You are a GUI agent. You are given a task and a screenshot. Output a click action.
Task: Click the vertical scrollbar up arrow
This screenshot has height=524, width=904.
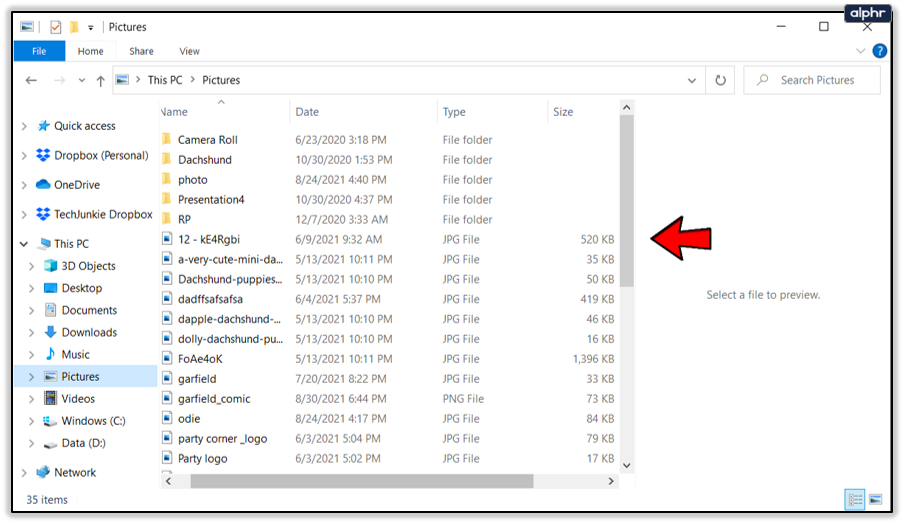pyautogui.click(x=627, y=107)
